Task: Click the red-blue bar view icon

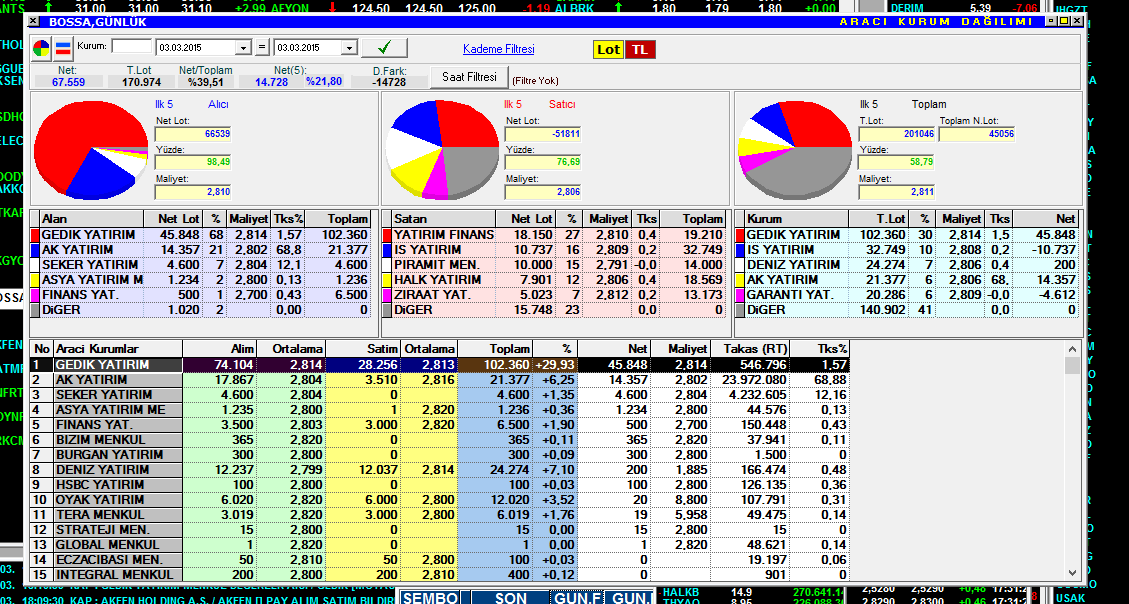Action: pyautogui.click(x=63, y=47)
